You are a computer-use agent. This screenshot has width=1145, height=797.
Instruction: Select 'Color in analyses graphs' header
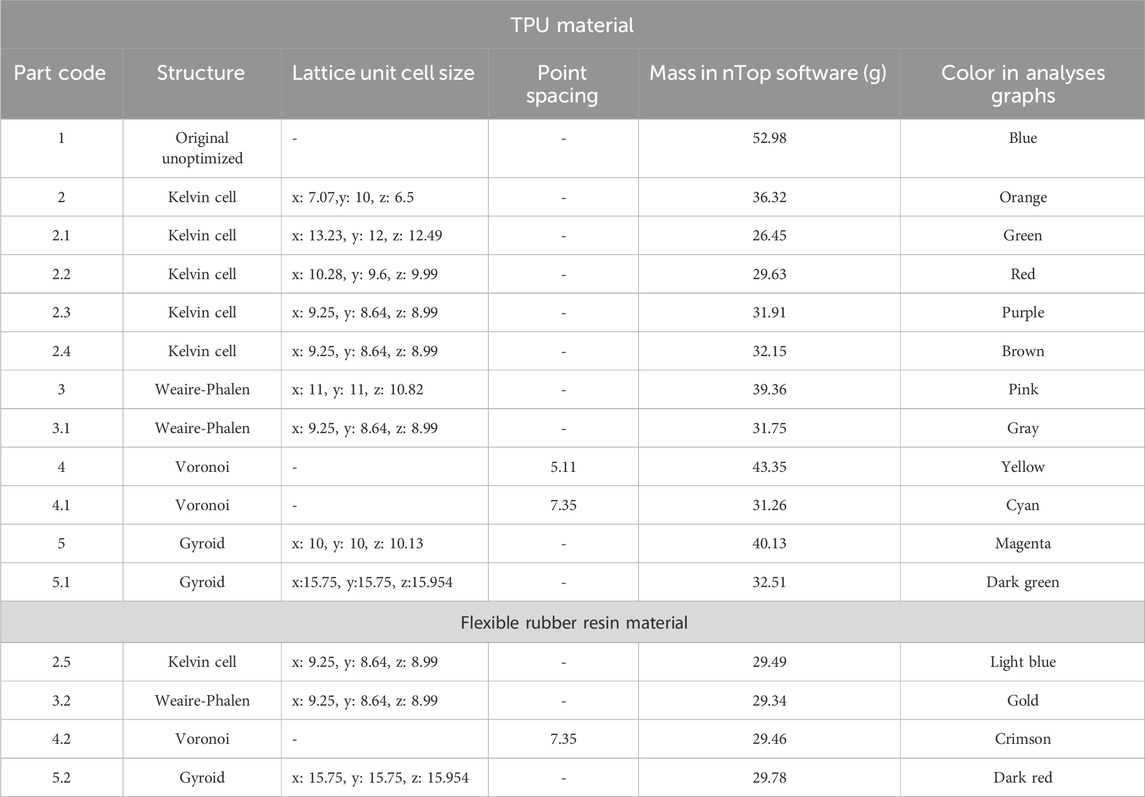point(1022,84)
